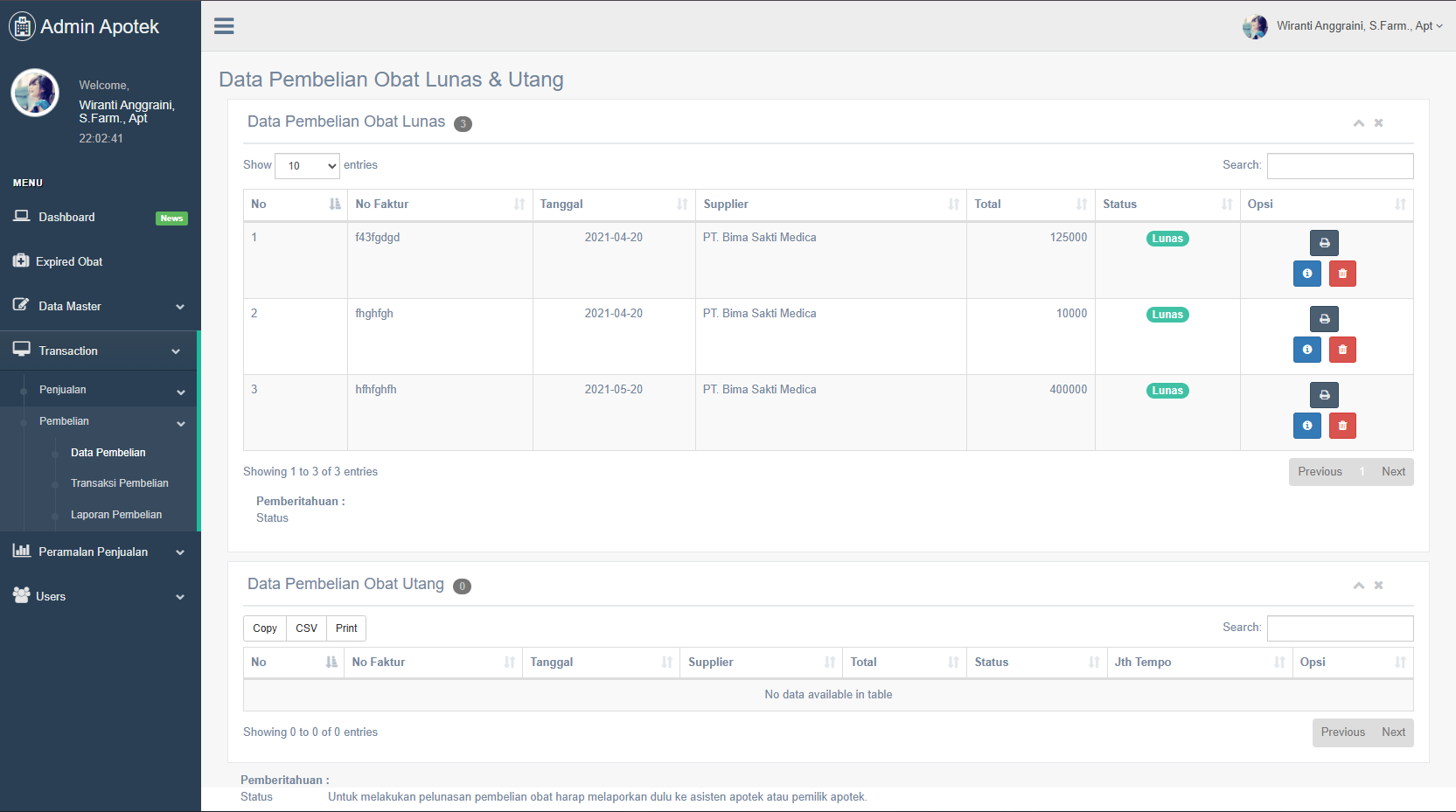Sort Lunas table by Total column

[1030, 205]
